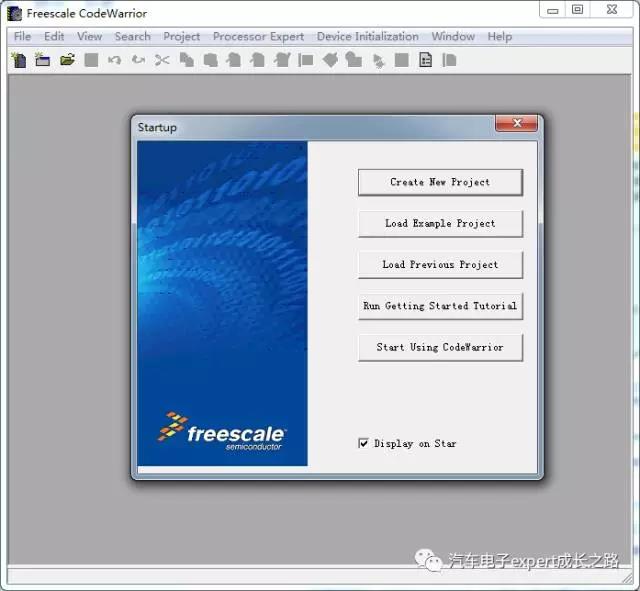640x591 pixels.
Task: Click the Cut scissors icon
Action: coord(162,60)
